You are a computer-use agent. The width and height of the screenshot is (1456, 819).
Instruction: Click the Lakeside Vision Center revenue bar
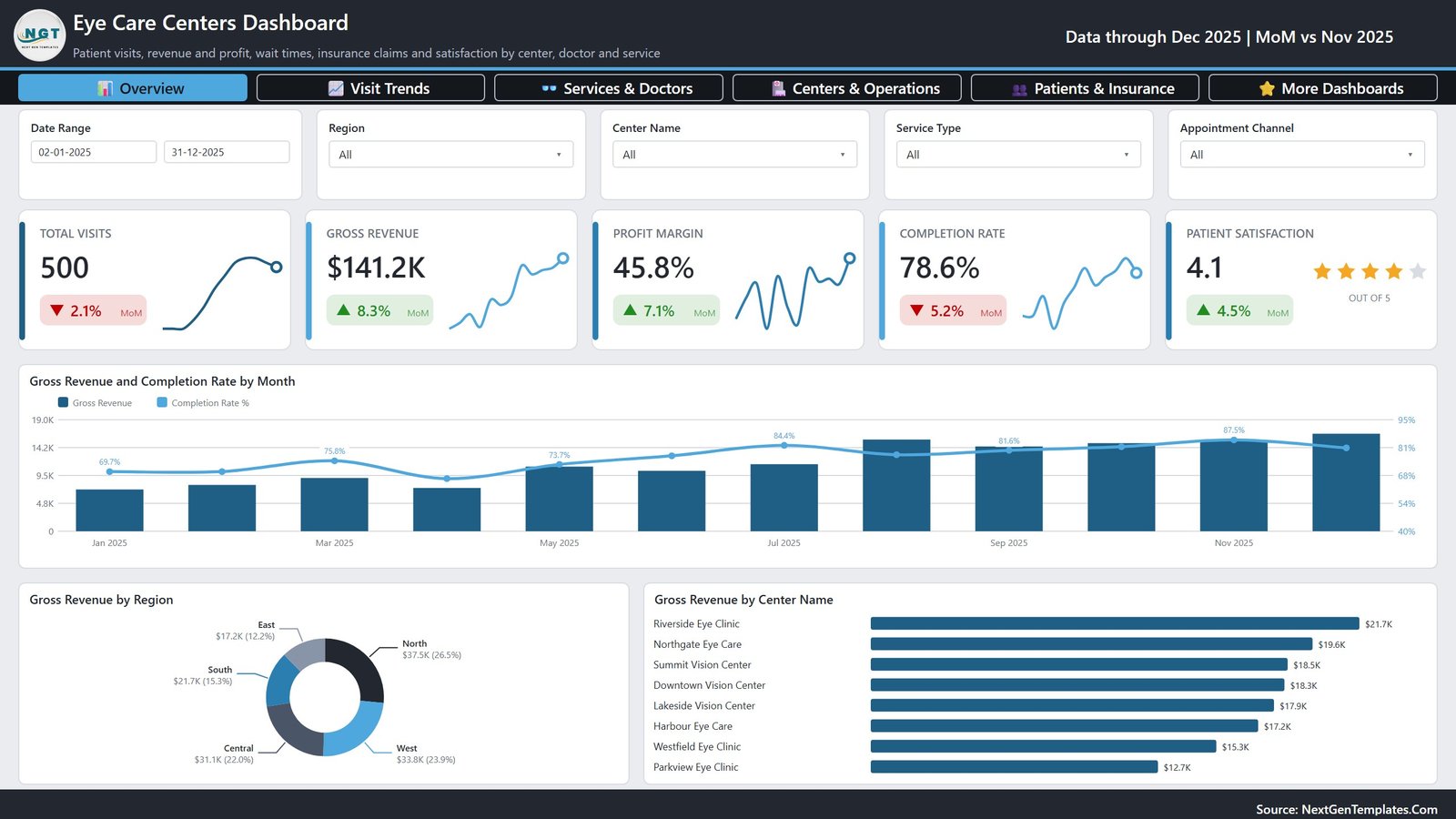(1072, 705)
